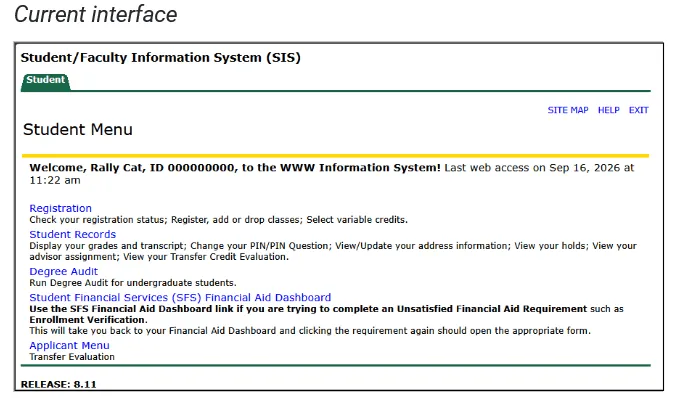This screenshot has width=679, height=398.
Task: Open the Degree Audit link
Action: point(63,272)
